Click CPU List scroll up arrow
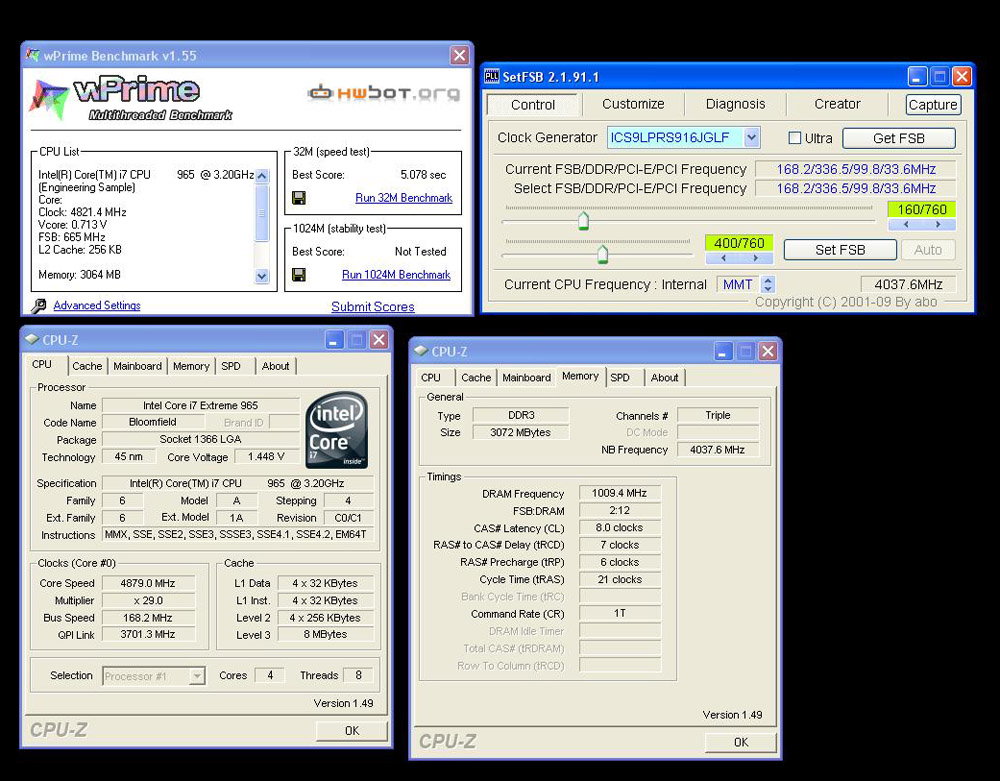Viewport: 1000px width, 781px height. [x=262, y=176]
